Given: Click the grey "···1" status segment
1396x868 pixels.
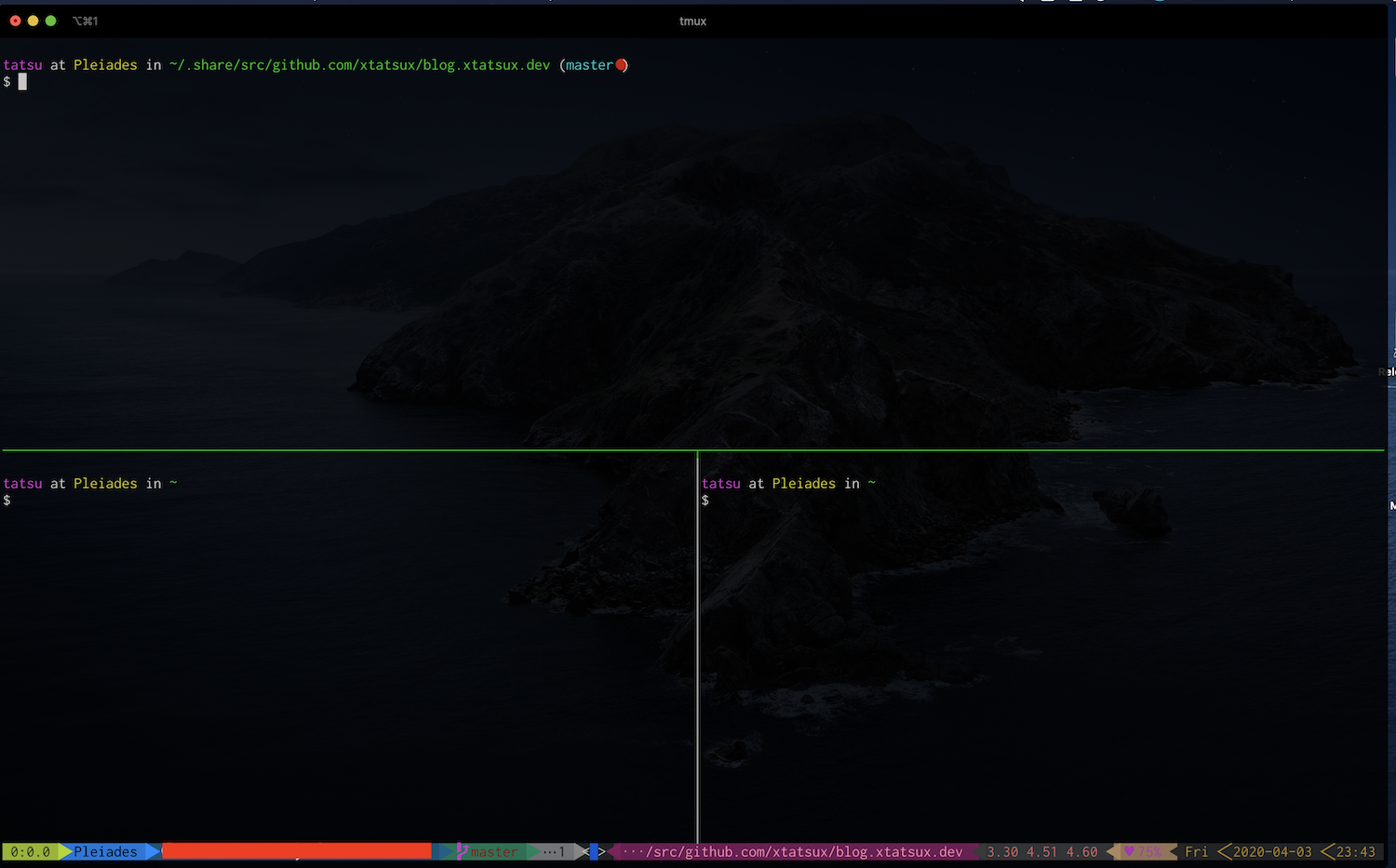Looking at the screenshot, I should coord(555,851).
